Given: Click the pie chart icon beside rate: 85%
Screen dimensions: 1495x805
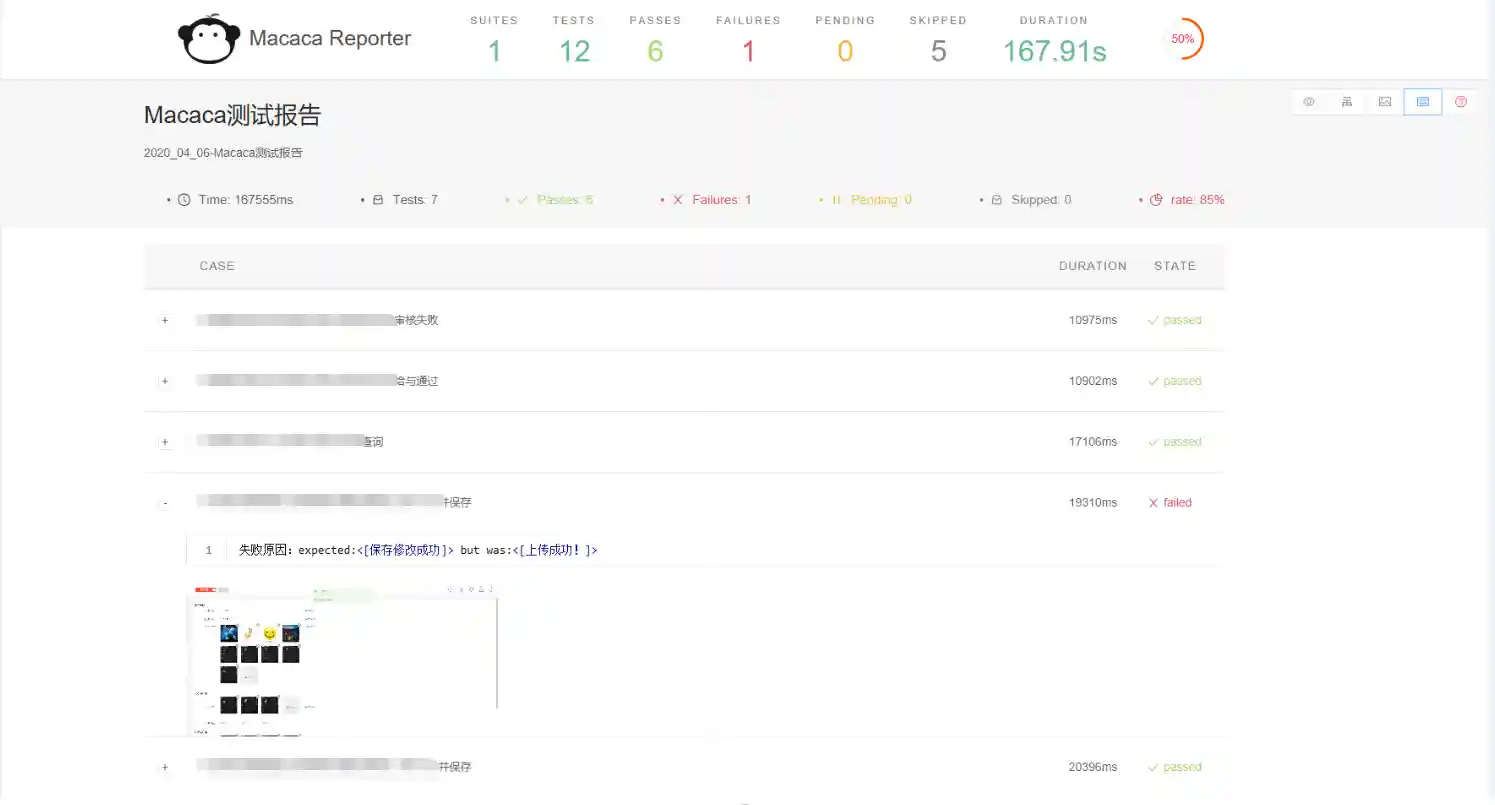Looking at the screenshot, I should tap(1156, 200).
